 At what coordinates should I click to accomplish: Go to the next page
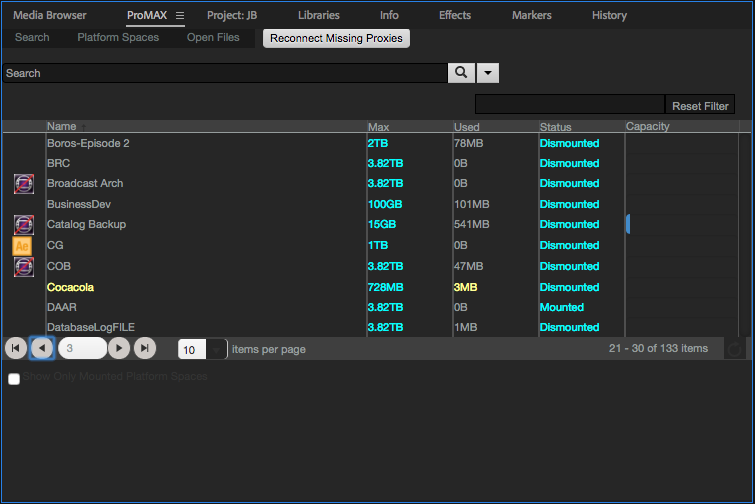119,348
